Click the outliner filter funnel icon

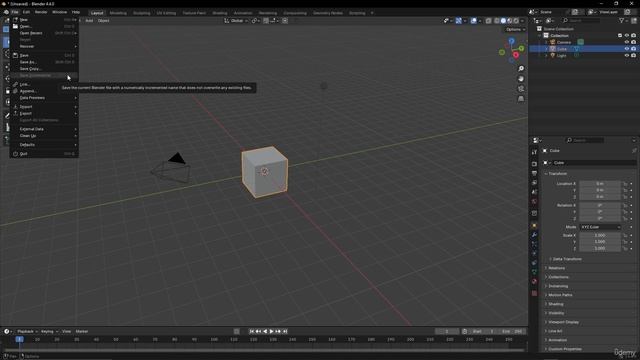622,20
